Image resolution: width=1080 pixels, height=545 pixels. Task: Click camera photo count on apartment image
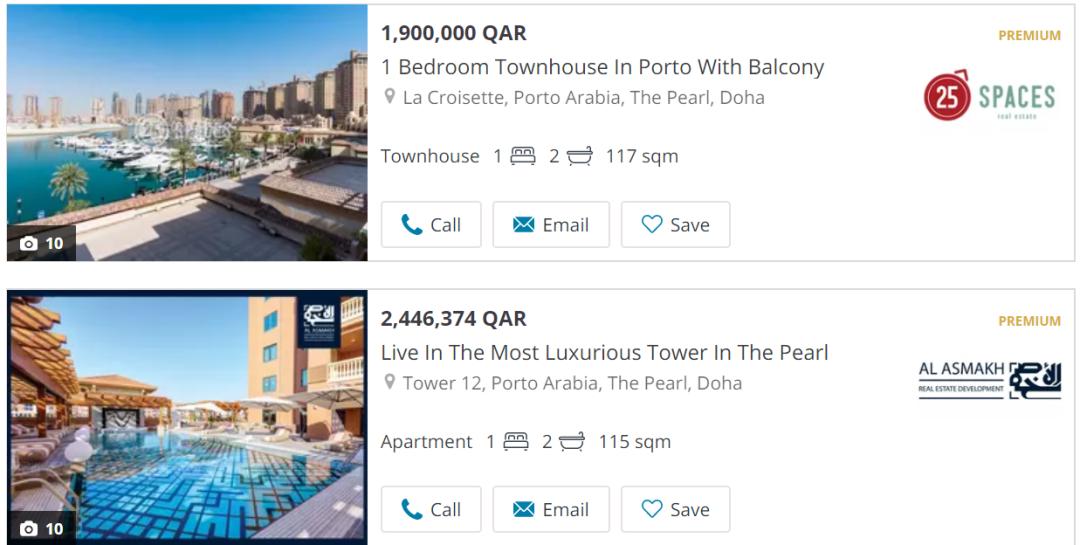(x=42, y=528)
